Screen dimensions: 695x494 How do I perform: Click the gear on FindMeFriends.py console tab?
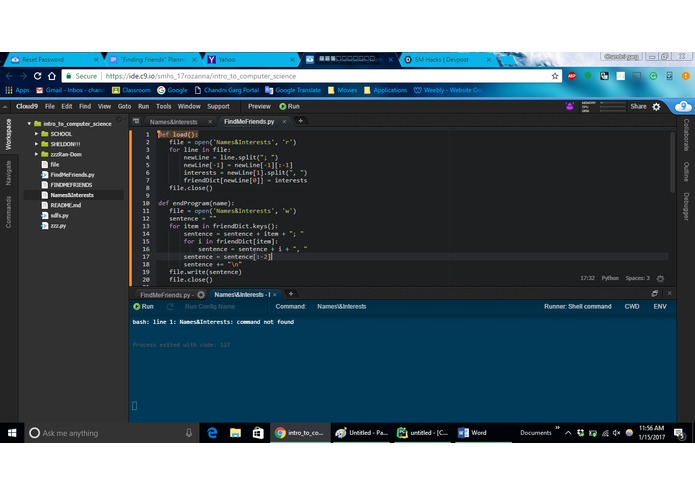(x=201, y=295)
